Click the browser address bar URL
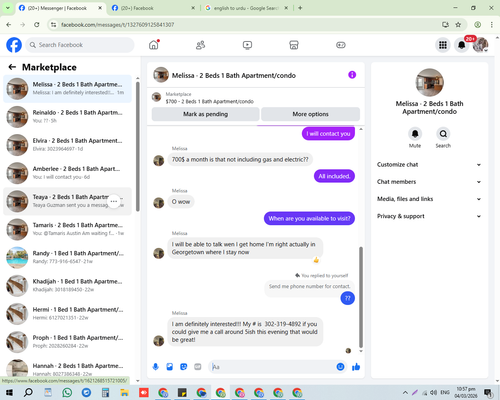Screen dimensions: 500x400 117,25
